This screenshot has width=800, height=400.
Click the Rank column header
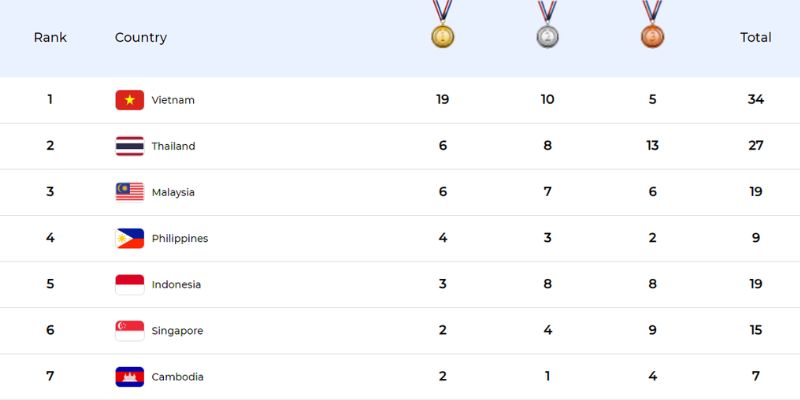point(50,38)
